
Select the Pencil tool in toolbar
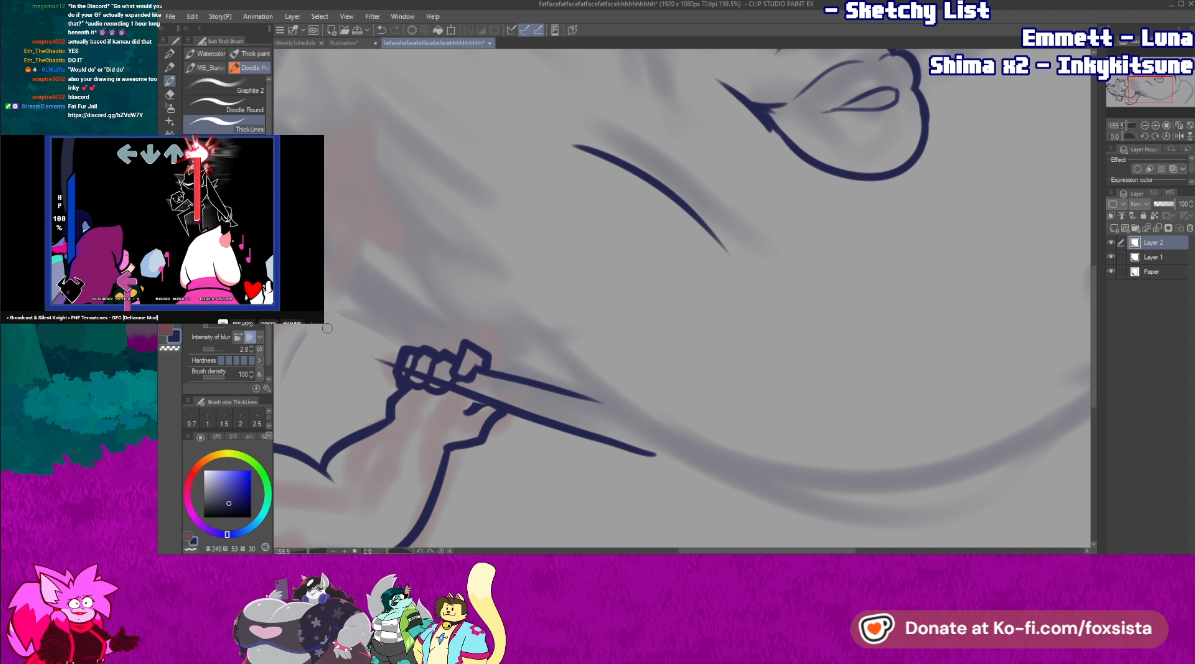click(x=169, y=67)
